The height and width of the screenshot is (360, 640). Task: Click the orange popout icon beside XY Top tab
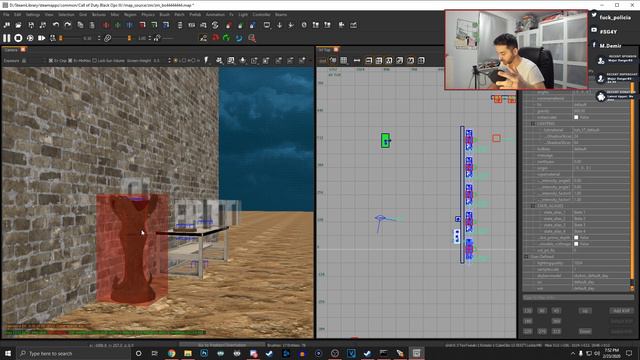pyautogui.click(x=336, y=49)
